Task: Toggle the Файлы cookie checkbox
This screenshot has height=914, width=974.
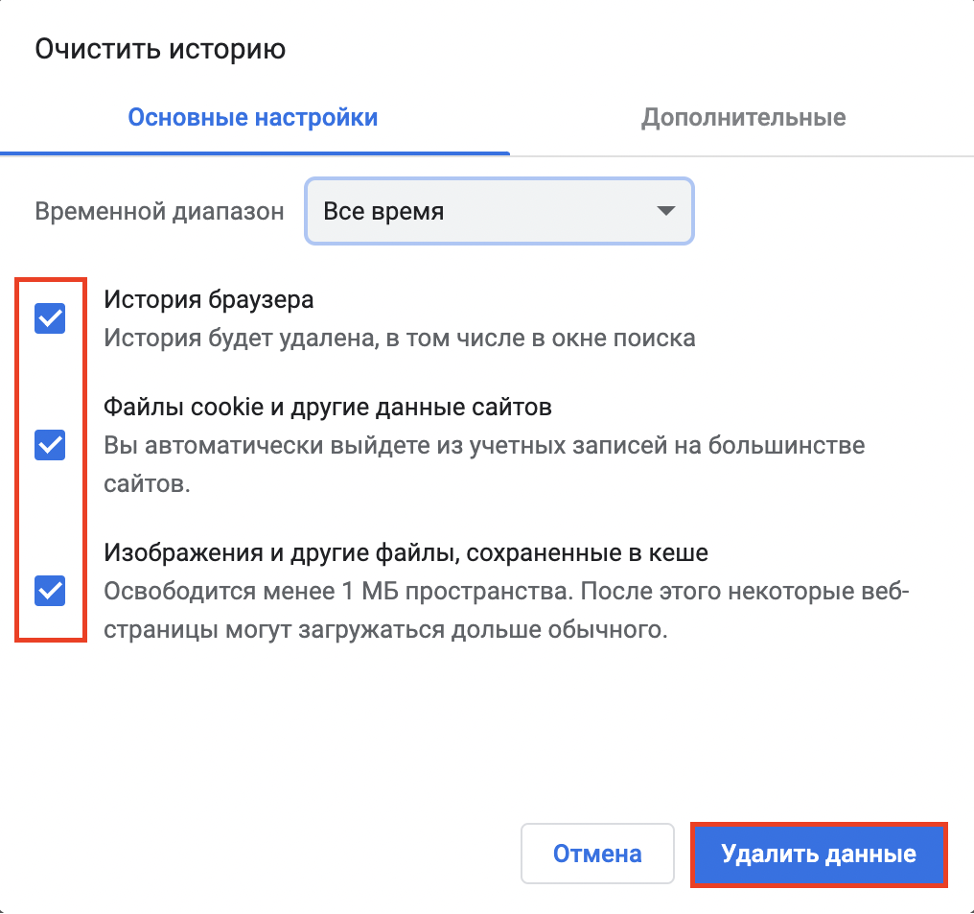Action: pos(50,445)
